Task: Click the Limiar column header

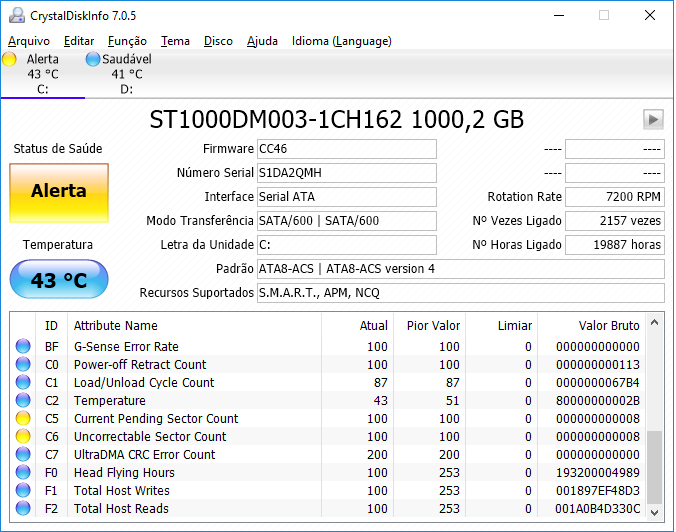Action: coord(501,325)
